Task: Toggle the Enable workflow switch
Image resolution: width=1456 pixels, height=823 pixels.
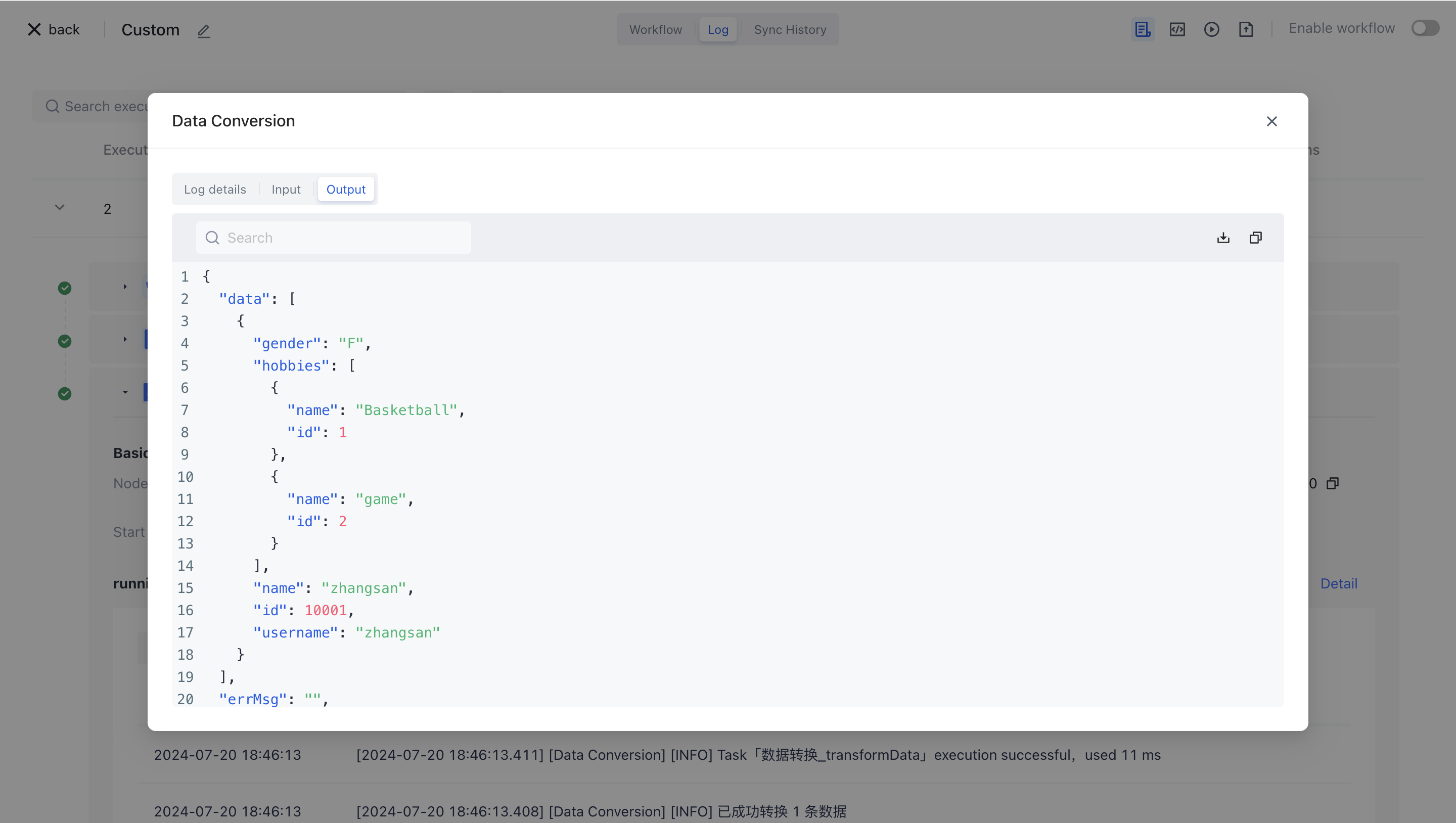Action: (1425, 28)
